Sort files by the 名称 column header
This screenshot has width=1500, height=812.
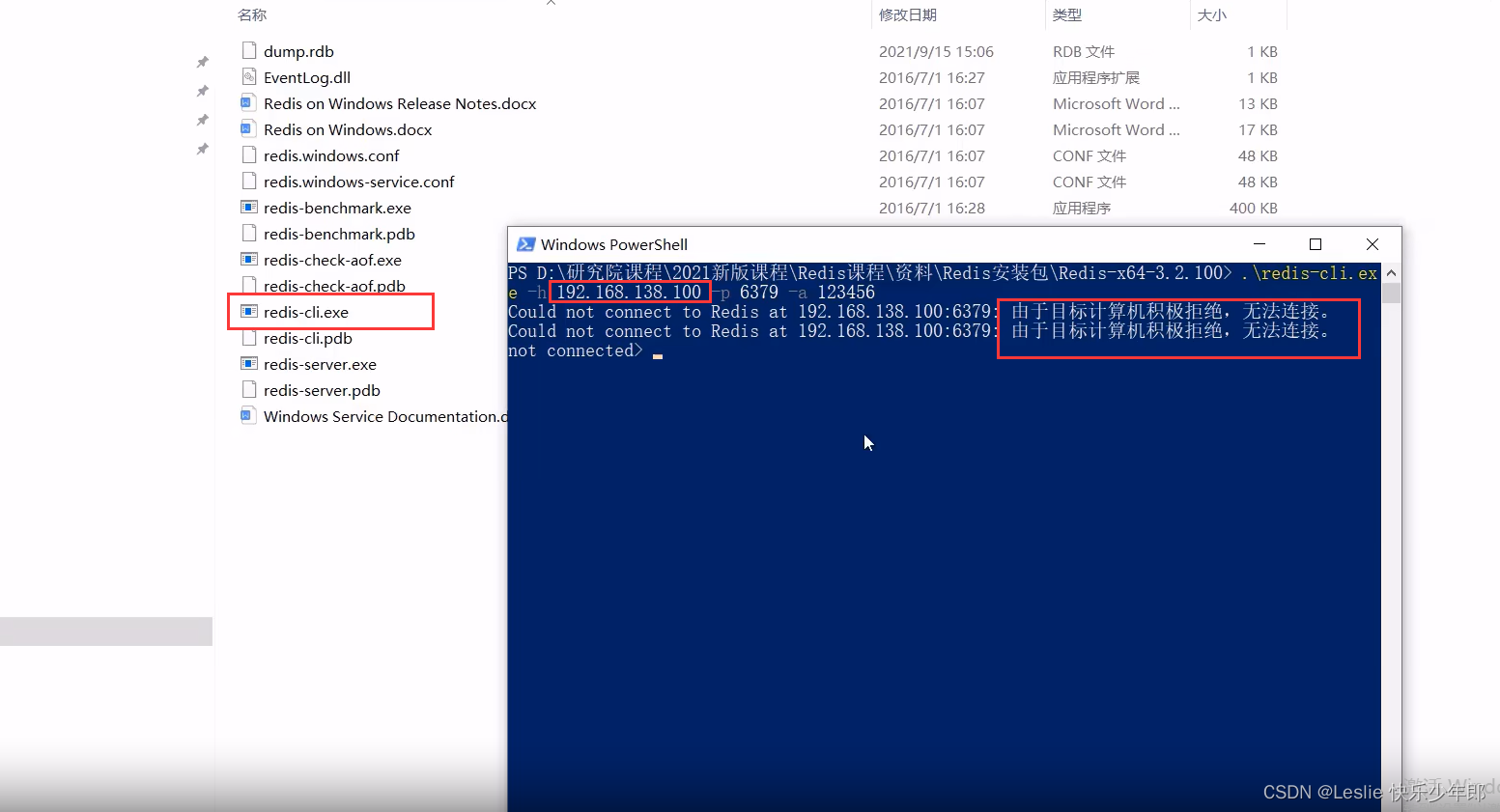coord(252,14)
